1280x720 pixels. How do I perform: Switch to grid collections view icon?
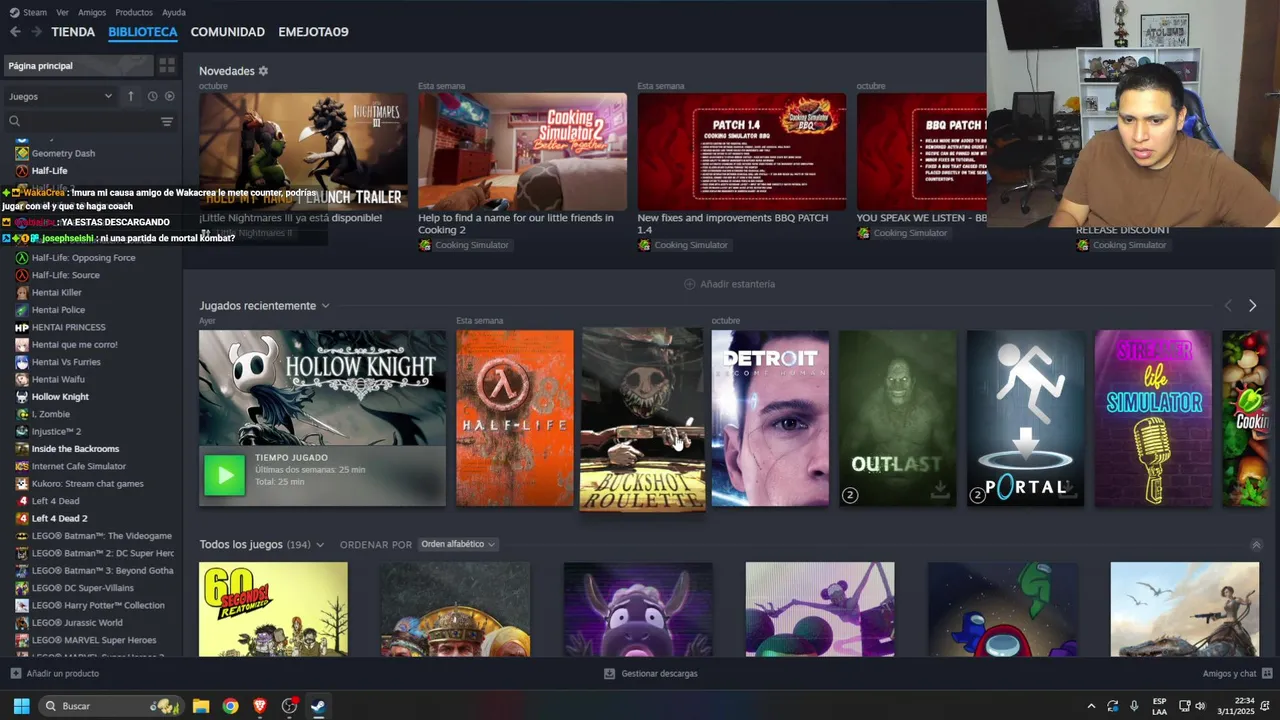click(167, 66)
